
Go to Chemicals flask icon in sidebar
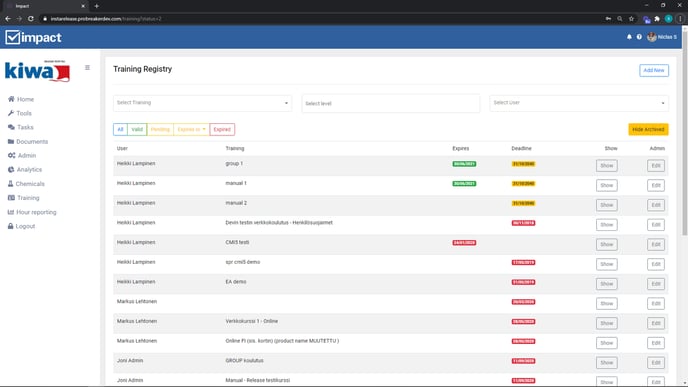pyautogui.click(x=11, y=183)
